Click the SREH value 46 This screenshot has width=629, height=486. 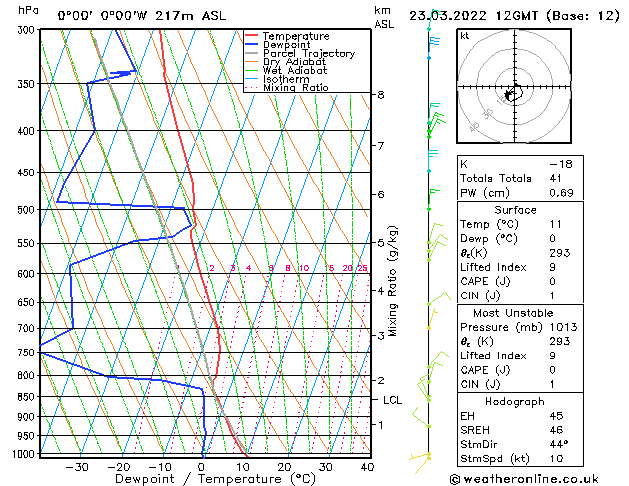point(556,430)
